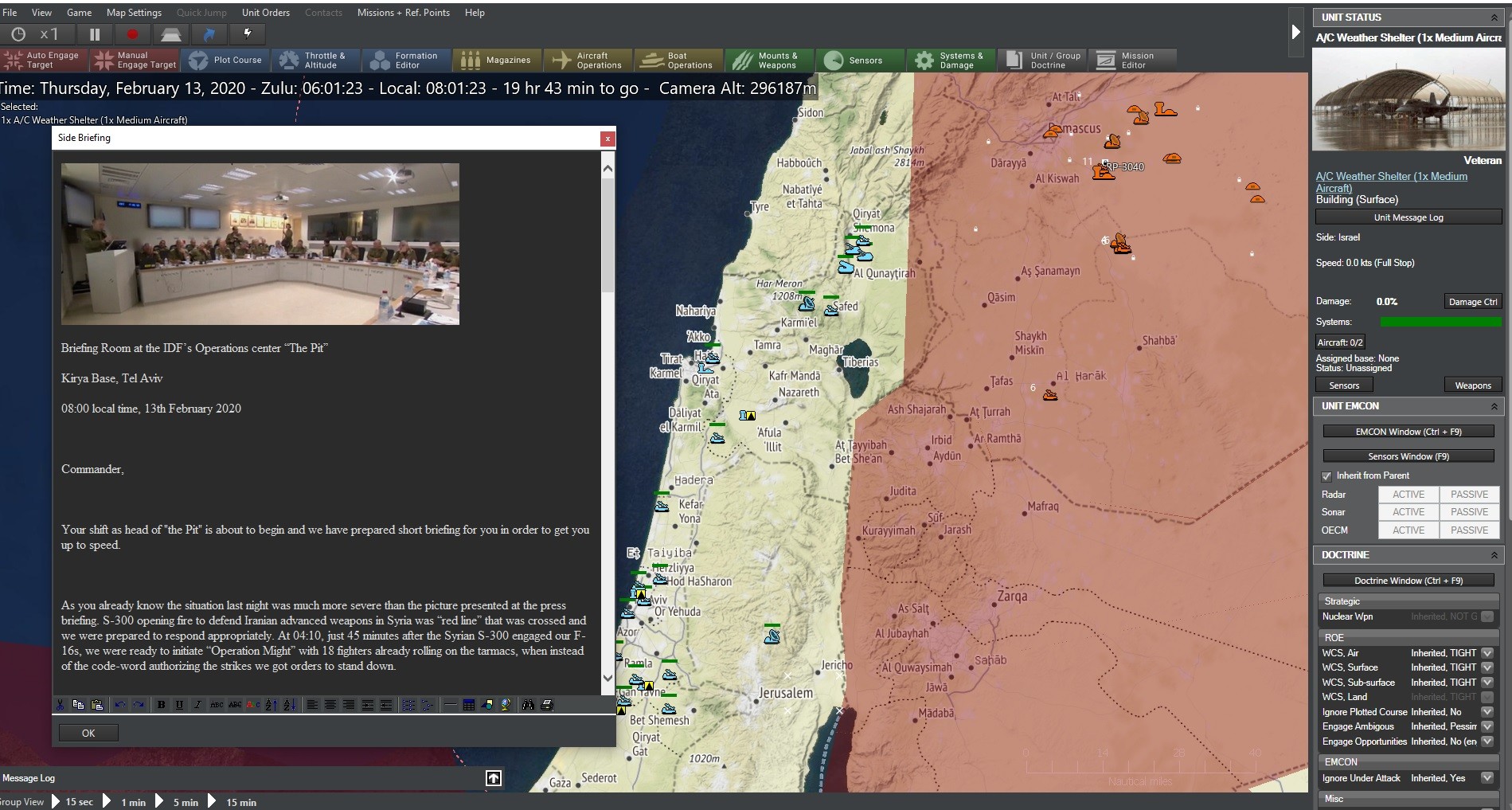The image size is (1512, 810).
Task: Set Sonar to ACTIVE
Action: click(x=1408, y=512)
